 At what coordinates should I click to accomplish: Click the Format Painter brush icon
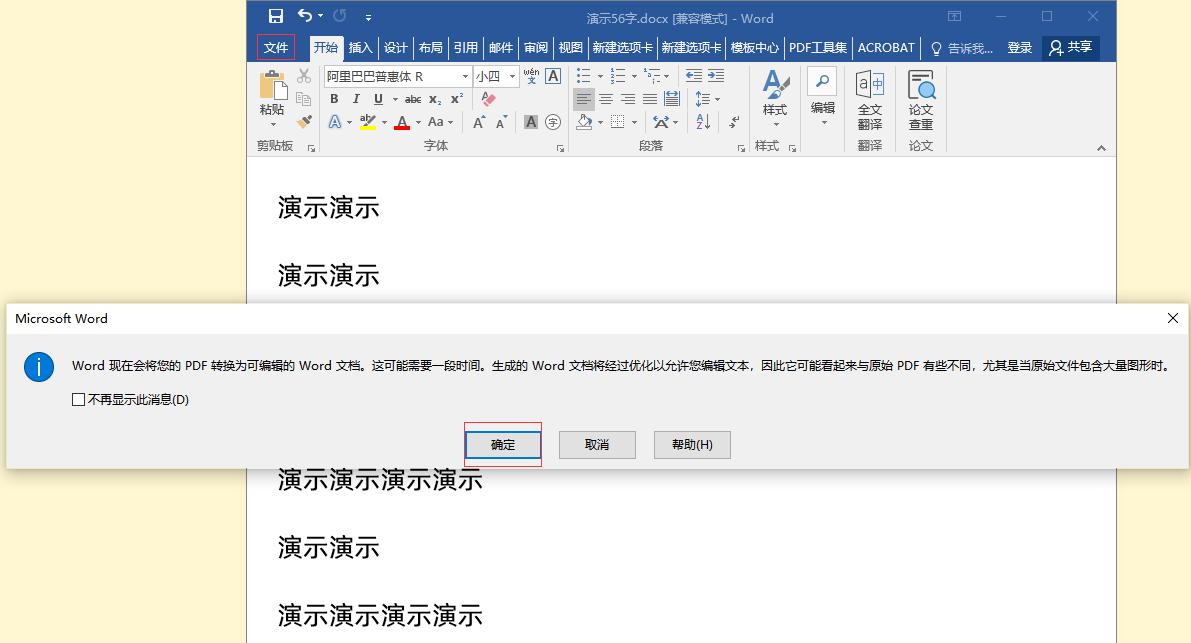point(304,122)
